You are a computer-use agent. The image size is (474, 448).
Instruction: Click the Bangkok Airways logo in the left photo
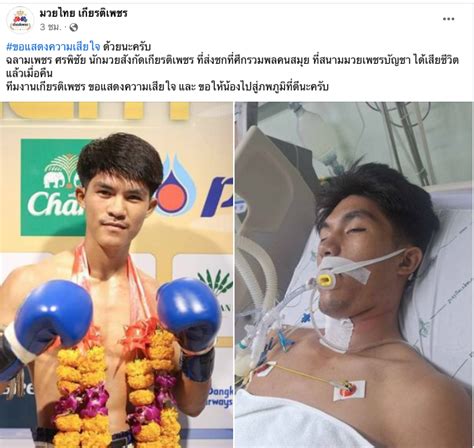click(221, 397)
